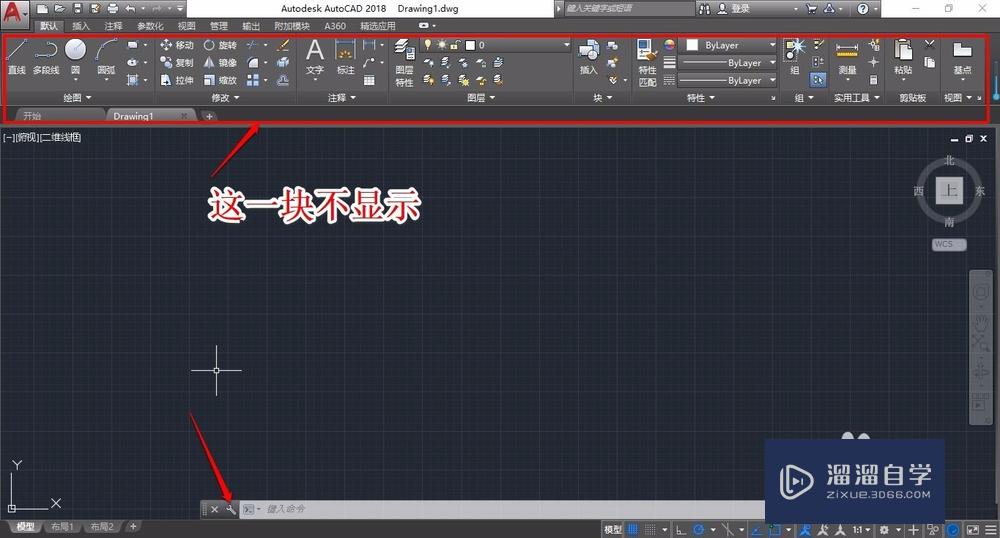The image size is (1000, 538).
Task: Toggle object snap in status bar
Action: coord(775,530)
